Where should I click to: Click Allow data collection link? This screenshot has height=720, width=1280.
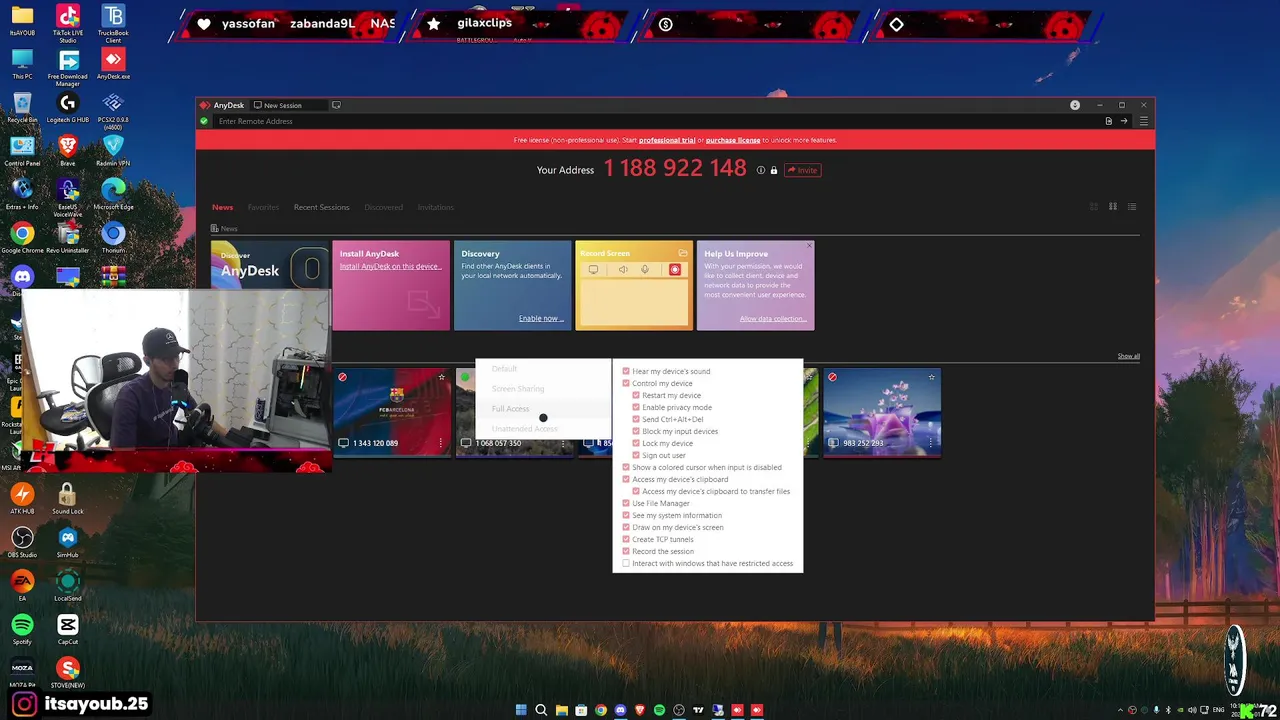click(x=773, y=318)
